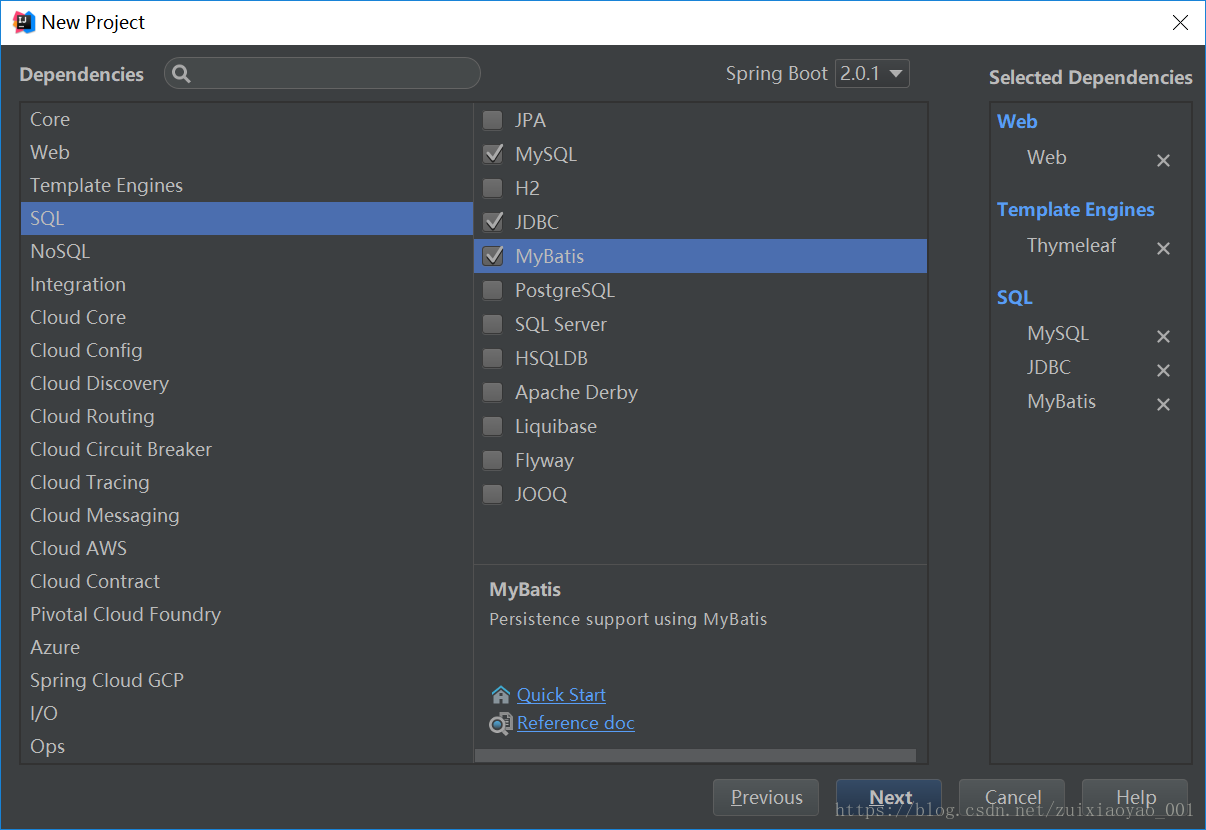The image size is (1206, 830).
Task: Open the Reference doc link
Action: click(x=576, y=723)
